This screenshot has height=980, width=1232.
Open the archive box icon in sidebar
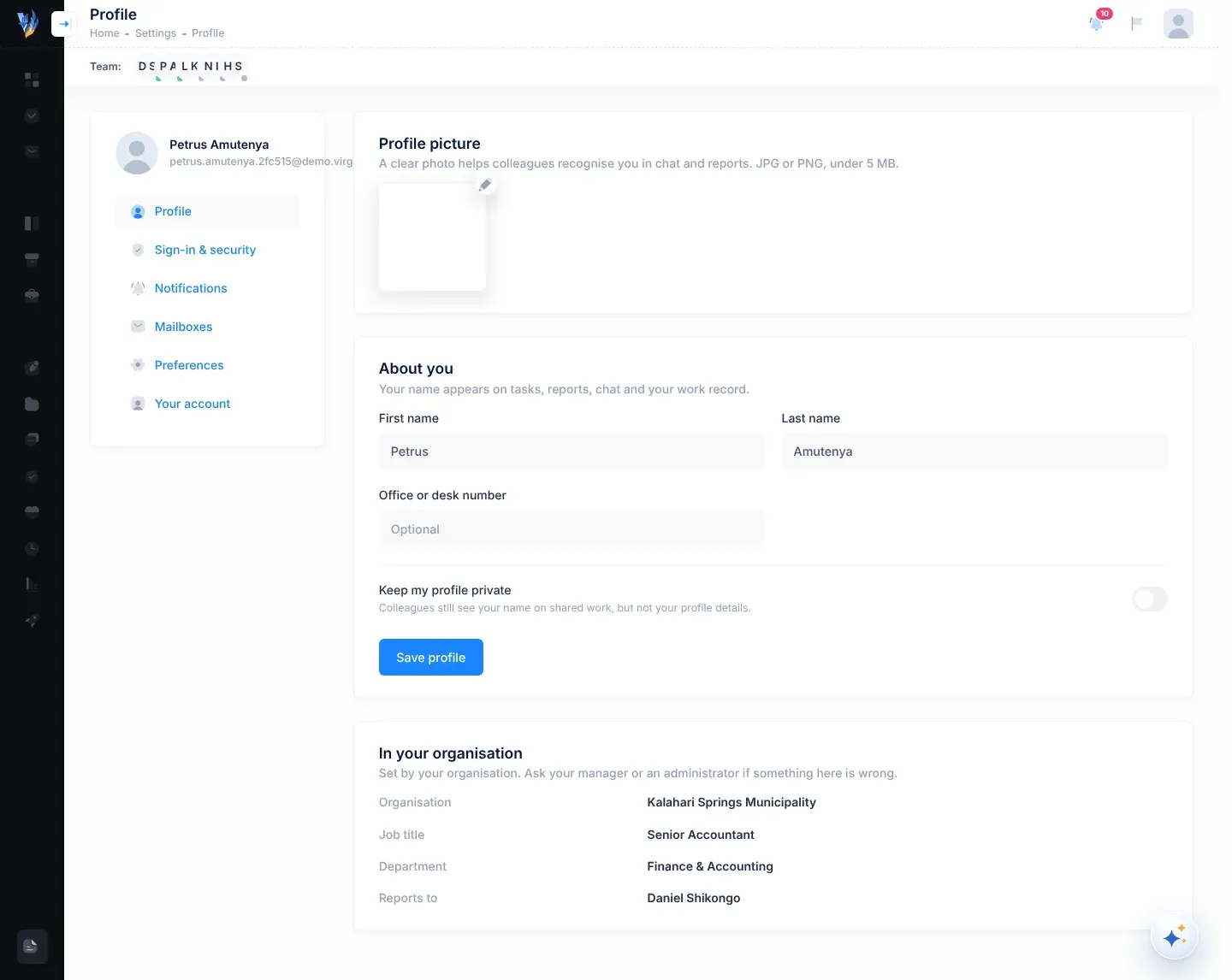[32, 259]
